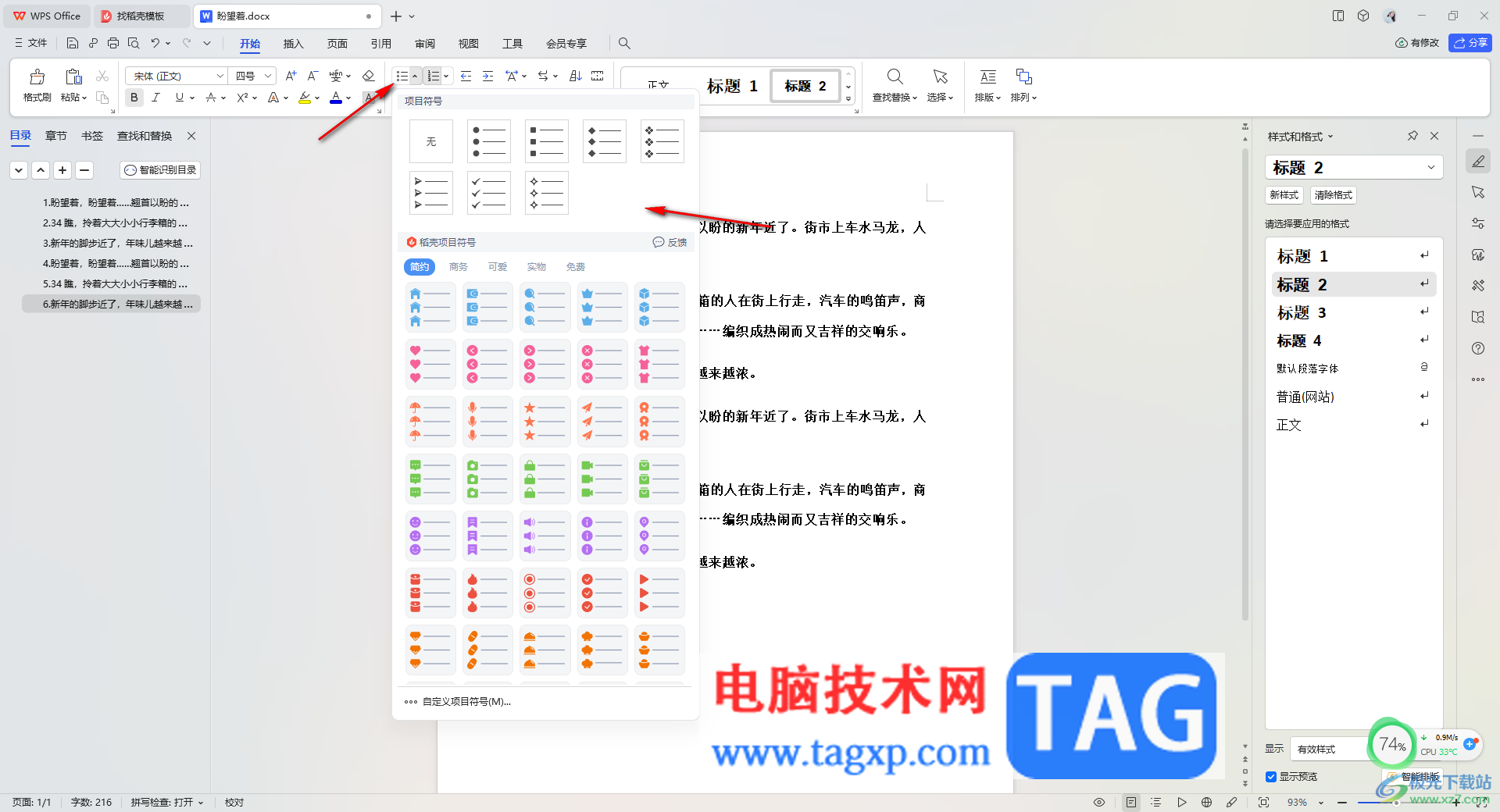The image size is (1500, 812).
Task: Decrease paragraph indent icon
Action: [466, 76]
